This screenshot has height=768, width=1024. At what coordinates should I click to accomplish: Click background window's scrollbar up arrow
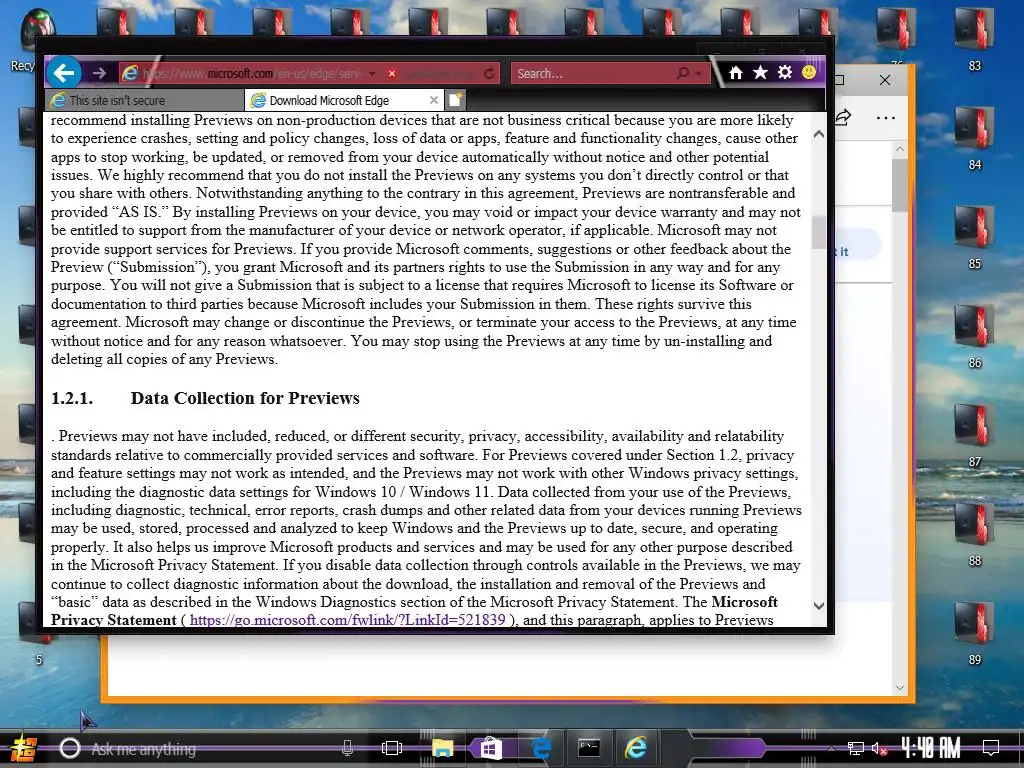(900, 150)
